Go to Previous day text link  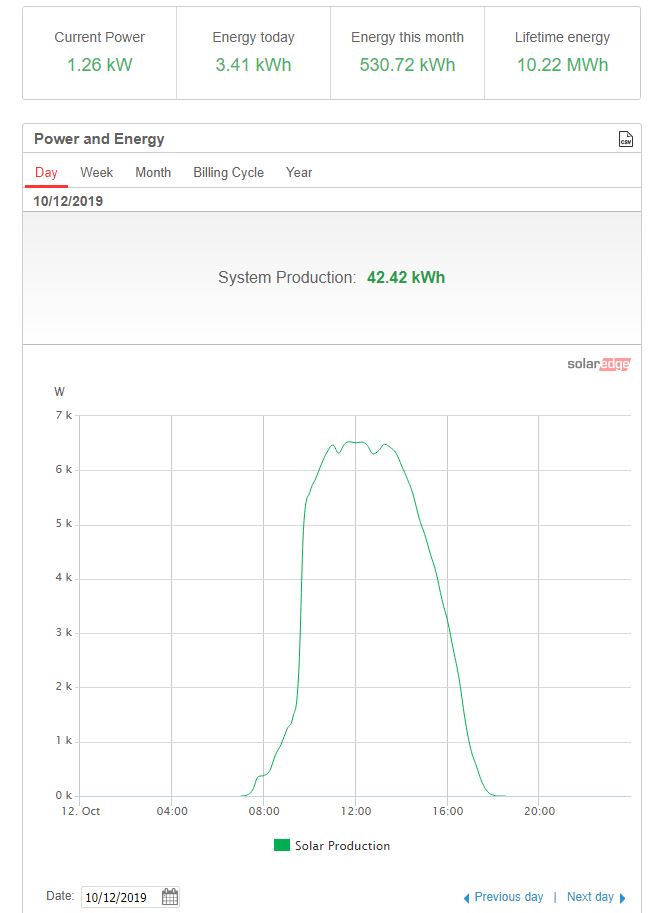point(508,897)
